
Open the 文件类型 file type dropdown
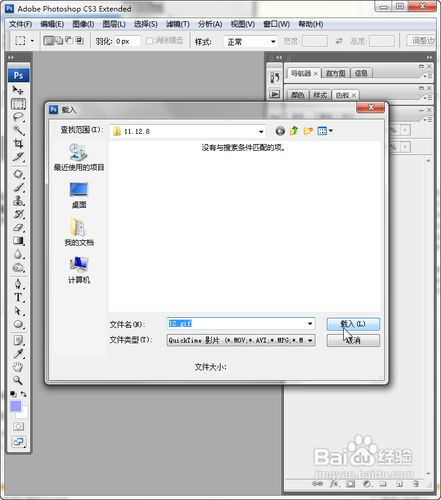241,340
